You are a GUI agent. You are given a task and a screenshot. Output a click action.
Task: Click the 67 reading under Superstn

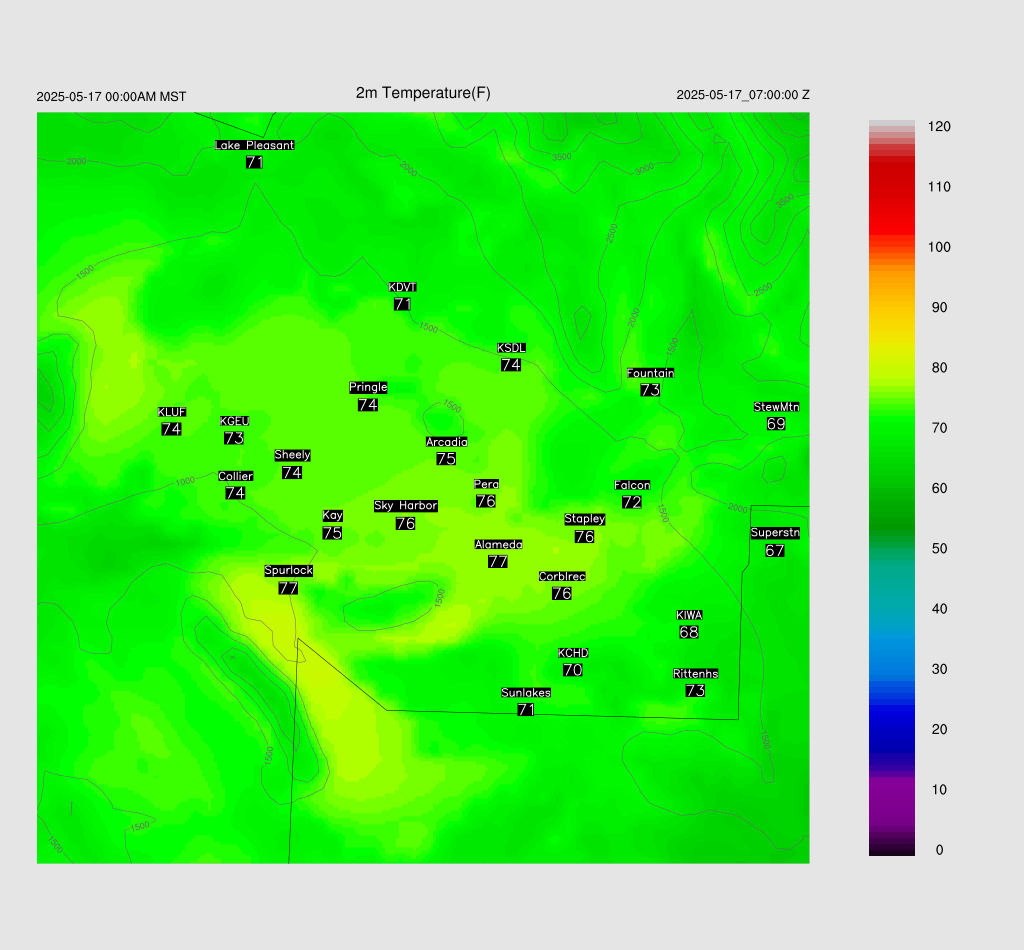pyautogui.click(x=775, y=550)
